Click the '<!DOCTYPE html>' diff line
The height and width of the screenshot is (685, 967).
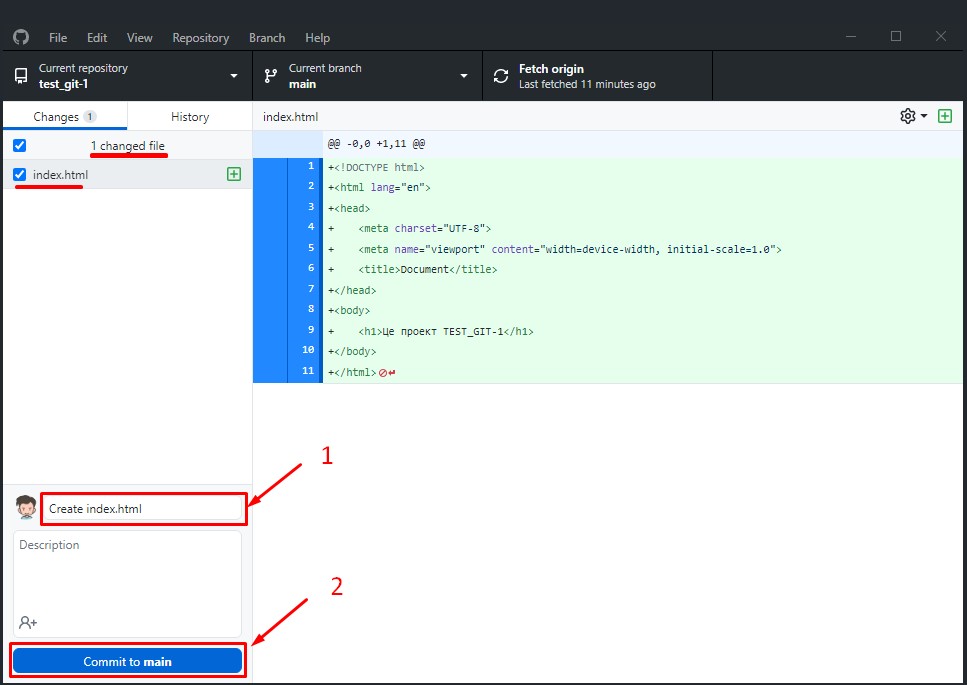644,167
